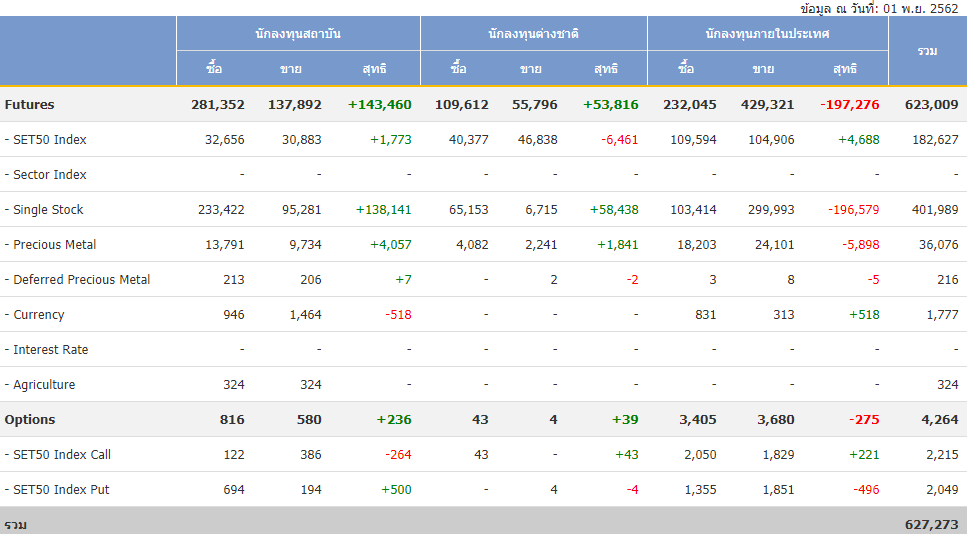This screenshot has height=534, width=973.
Task: Click SET50 Index Put total 2,049
Action: (943, 489)
